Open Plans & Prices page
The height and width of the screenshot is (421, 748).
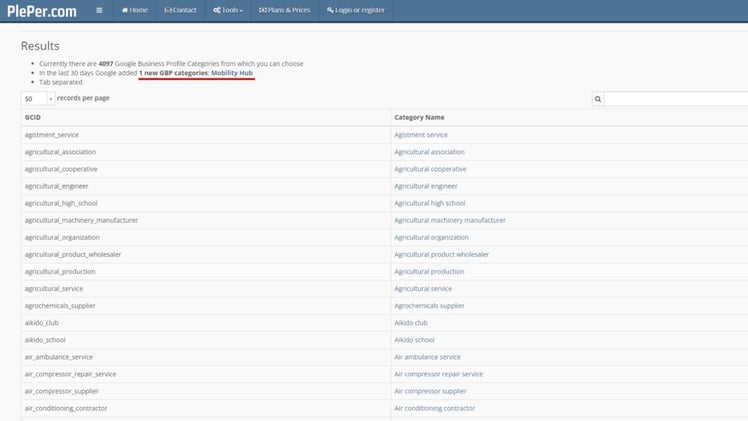tap(284, 10)
